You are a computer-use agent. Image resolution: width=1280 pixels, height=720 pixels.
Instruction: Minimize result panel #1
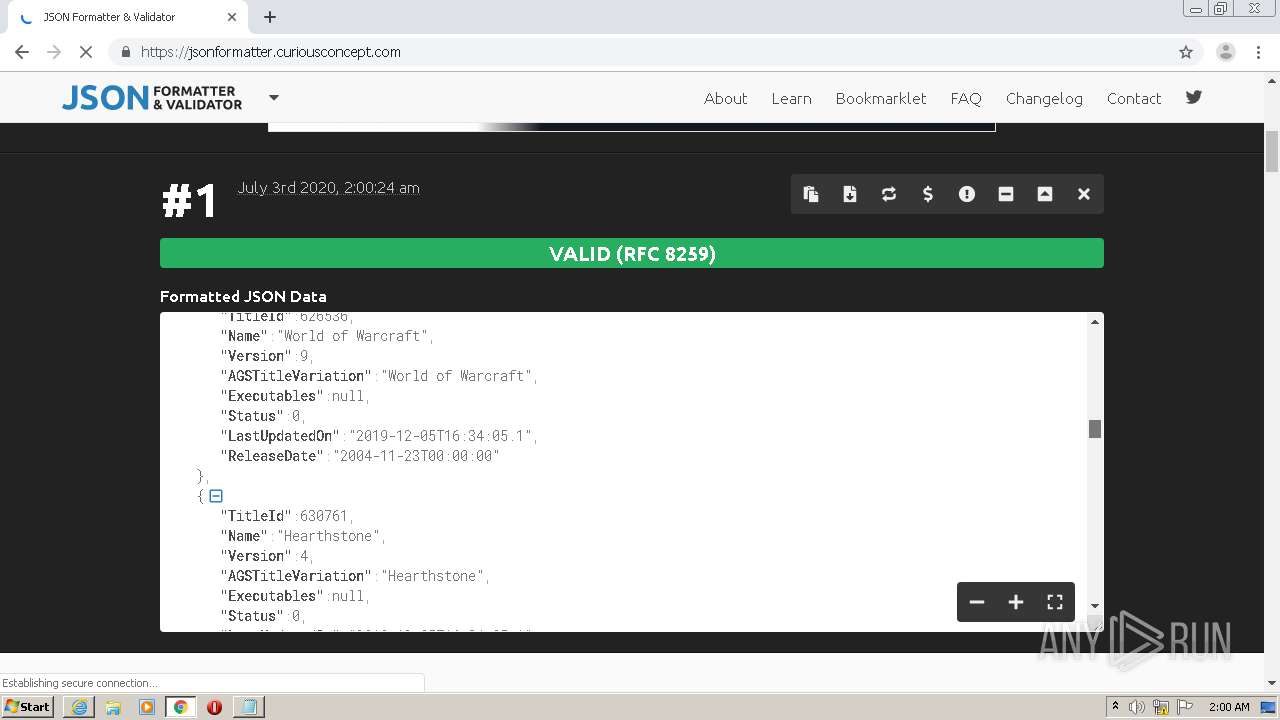(x=1006, y=194)
